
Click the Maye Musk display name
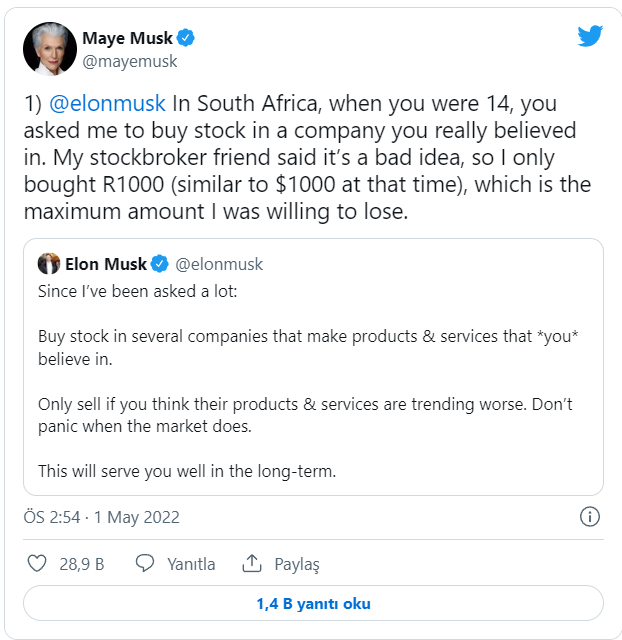tap(126, 38)
